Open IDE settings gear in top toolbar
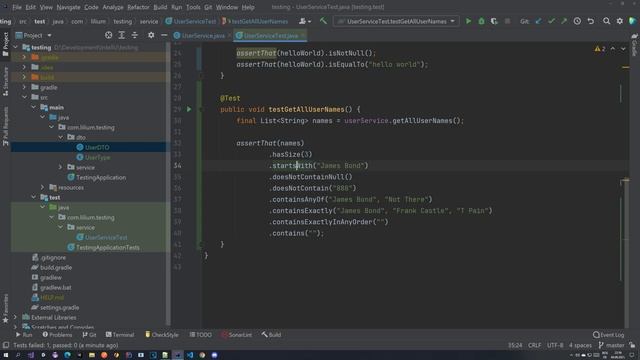 (x=620, y=21)
